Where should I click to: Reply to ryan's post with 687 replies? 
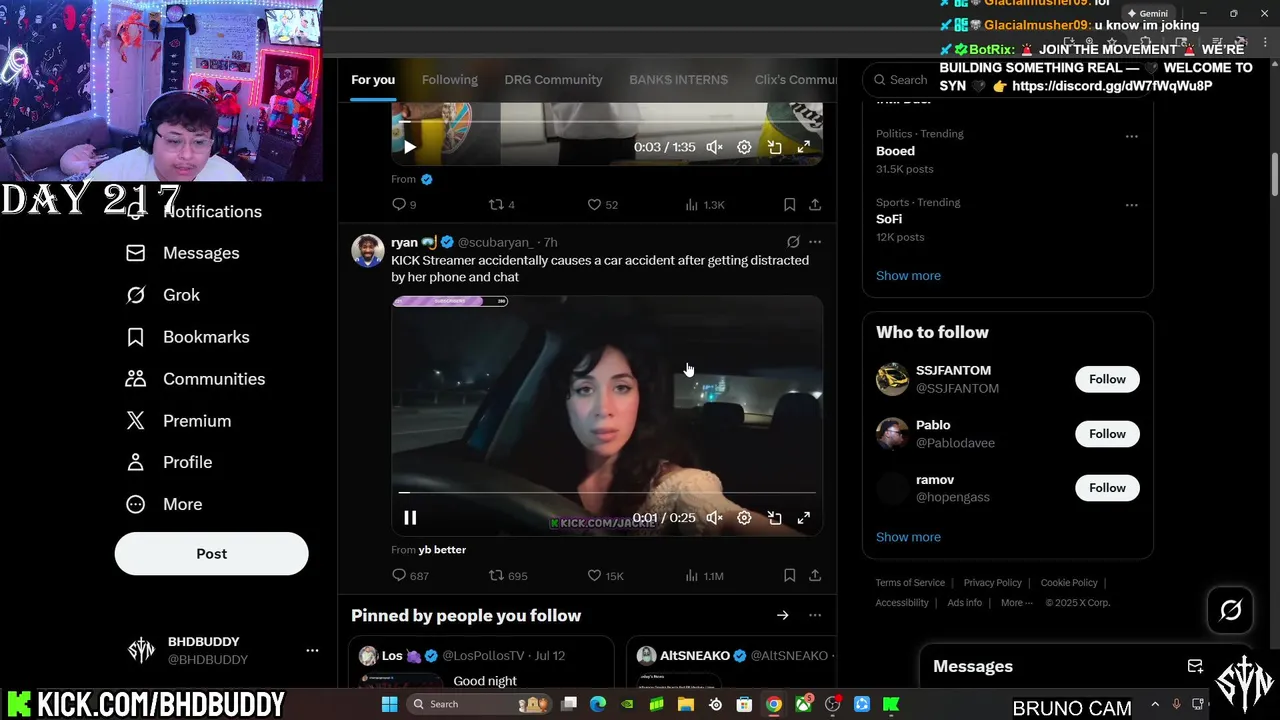[x=410, y=575]
